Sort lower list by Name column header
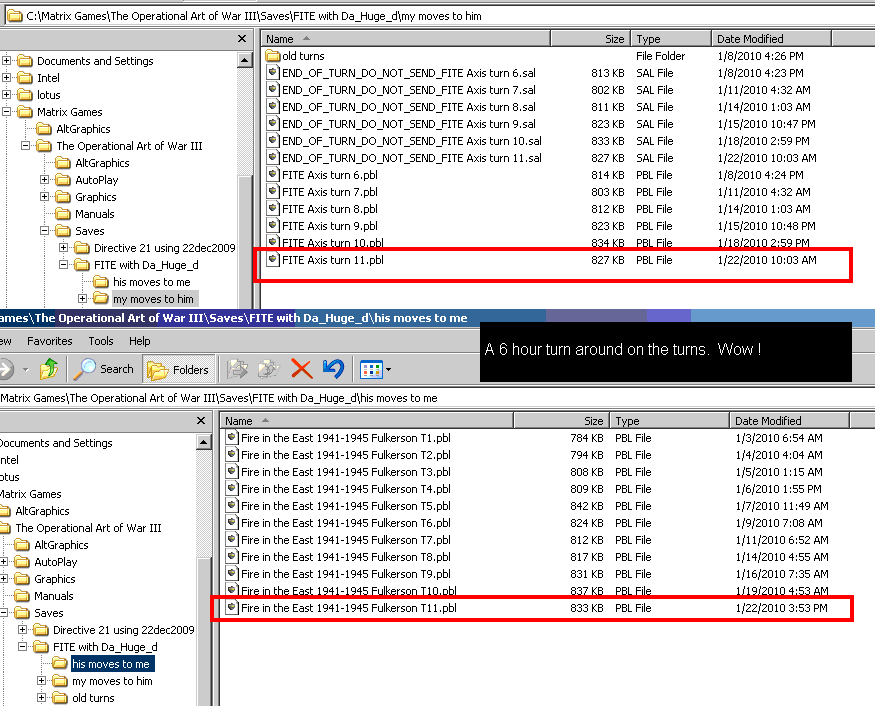The height and width of the screenshot is (706, 875). click(367, 421)
